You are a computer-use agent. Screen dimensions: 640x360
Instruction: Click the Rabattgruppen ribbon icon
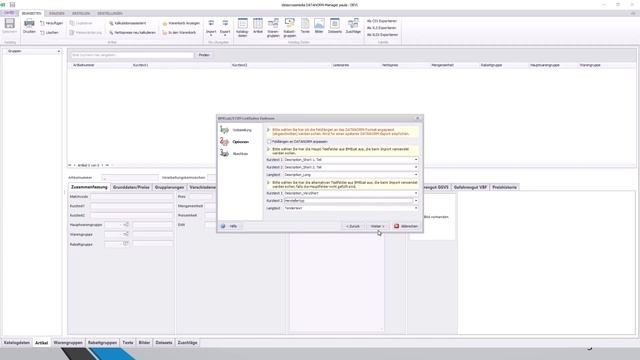point(289,28)
